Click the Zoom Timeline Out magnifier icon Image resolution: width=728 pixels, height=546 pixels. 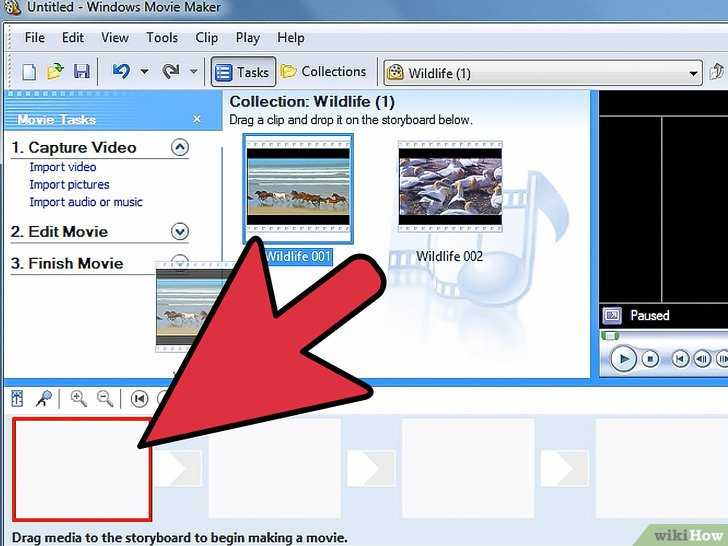[105, 398]
